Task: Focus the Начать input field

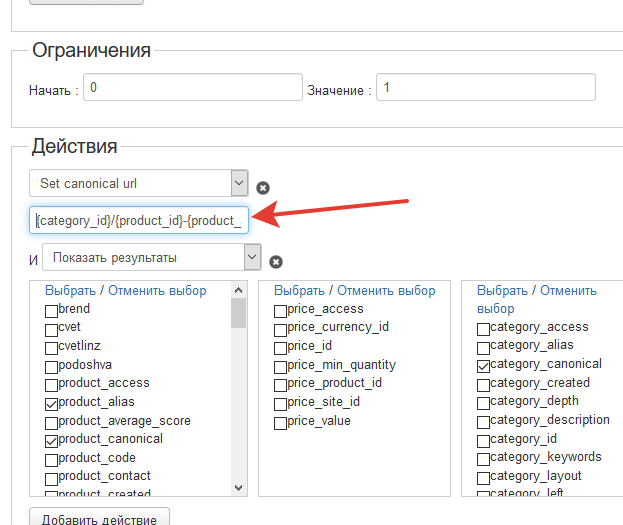Action: pos(192,88)
